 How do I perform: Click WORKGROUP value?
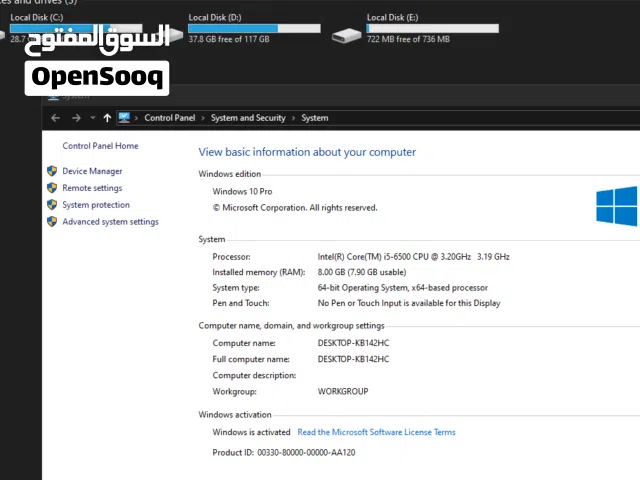pyautogui.click(x=343, y=391)
